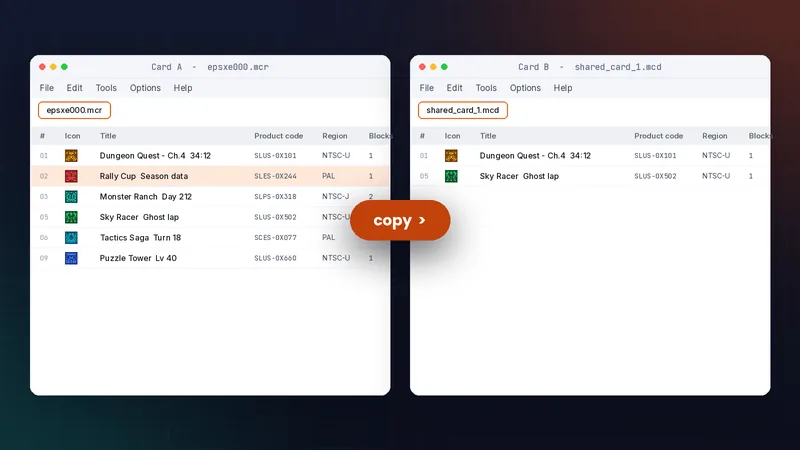The width and height of the screenshot is (800, 450).
Task: Open Edit menu in Card B window
Action: click(x=455, y=88)
